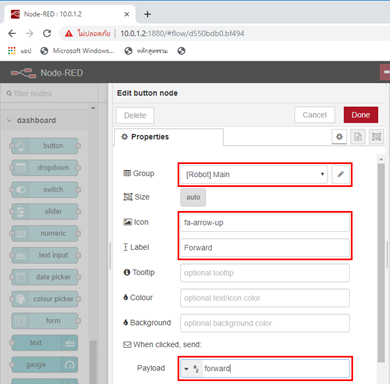Select the date picker node in palette

[45, 277]
